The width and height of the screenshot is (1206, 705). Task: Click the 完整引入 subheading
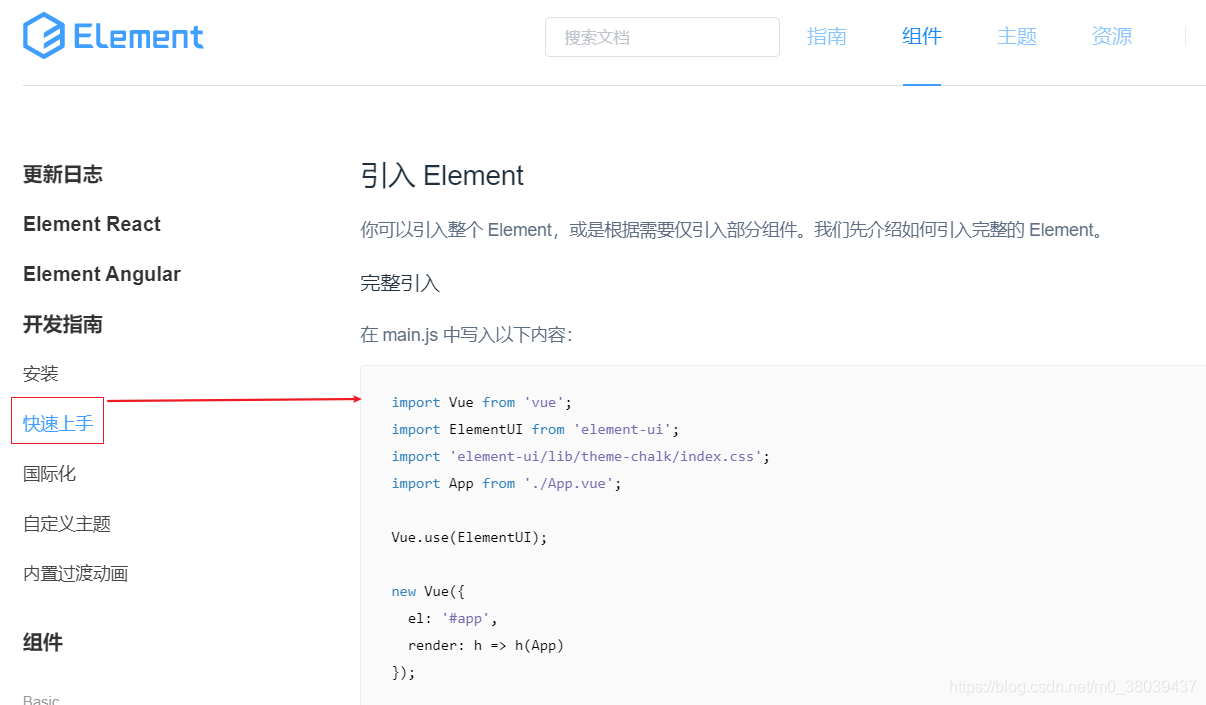[x=400, y=283]
